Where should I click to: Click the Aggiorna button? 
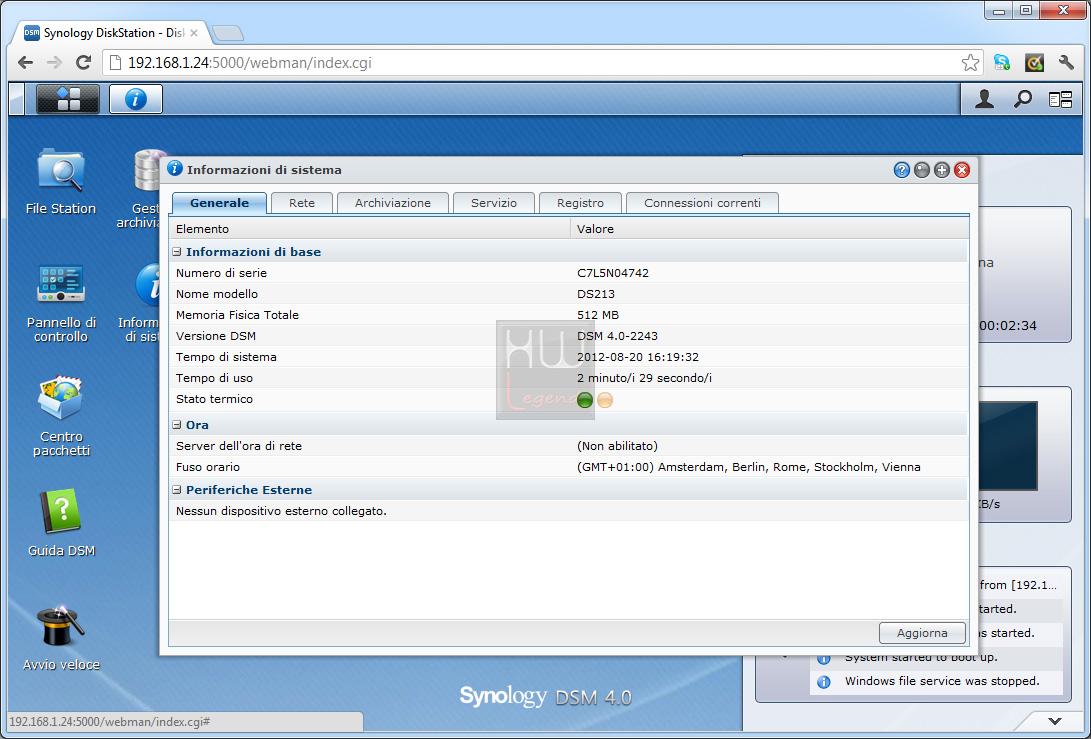tap(922, 633)
